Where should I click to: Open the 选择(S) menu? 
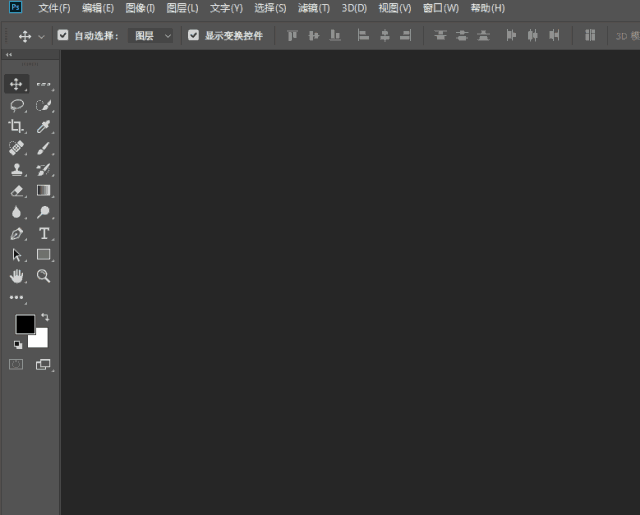coord(270,8)
